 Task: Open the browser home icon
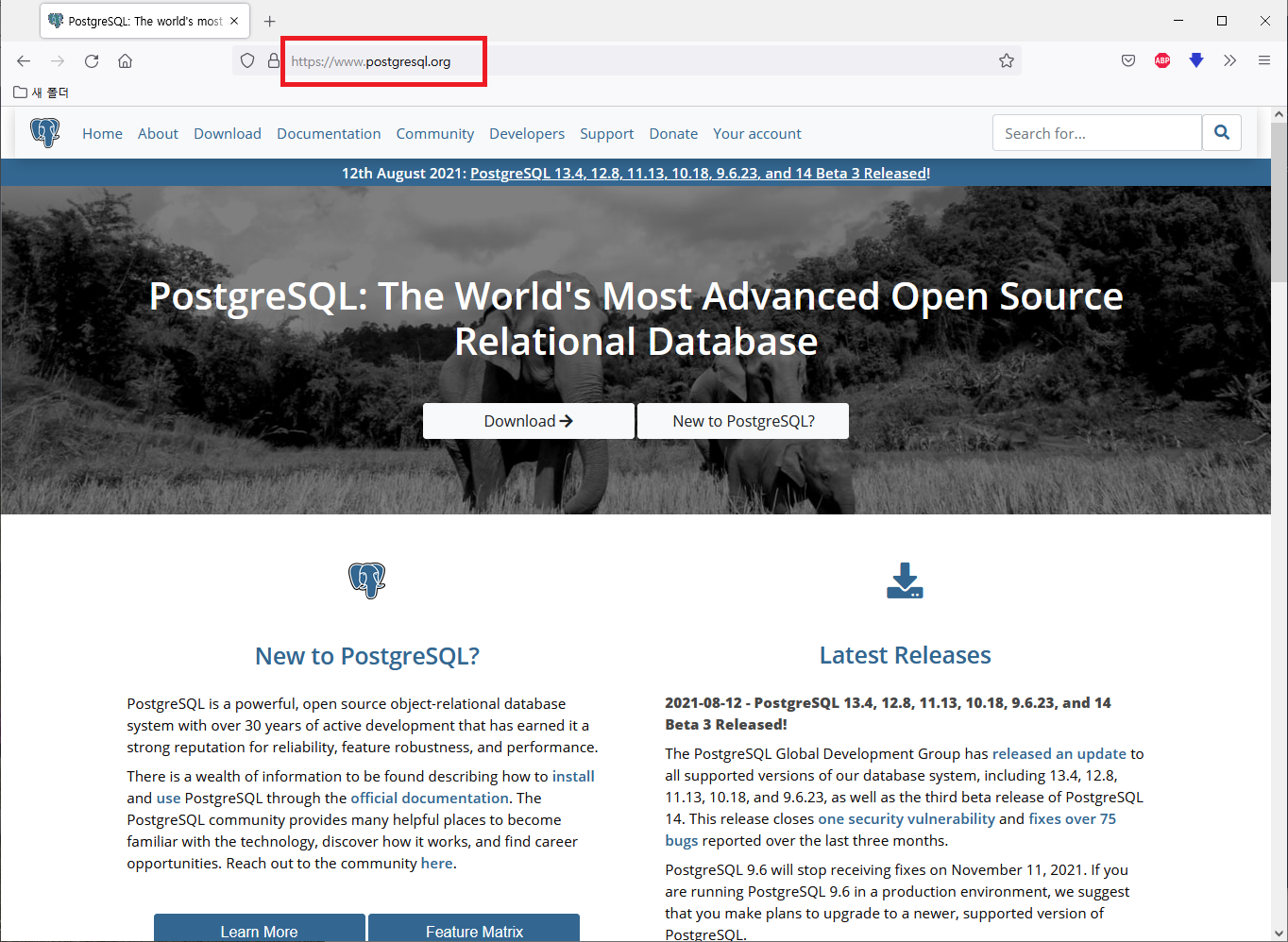click(125, 61)
